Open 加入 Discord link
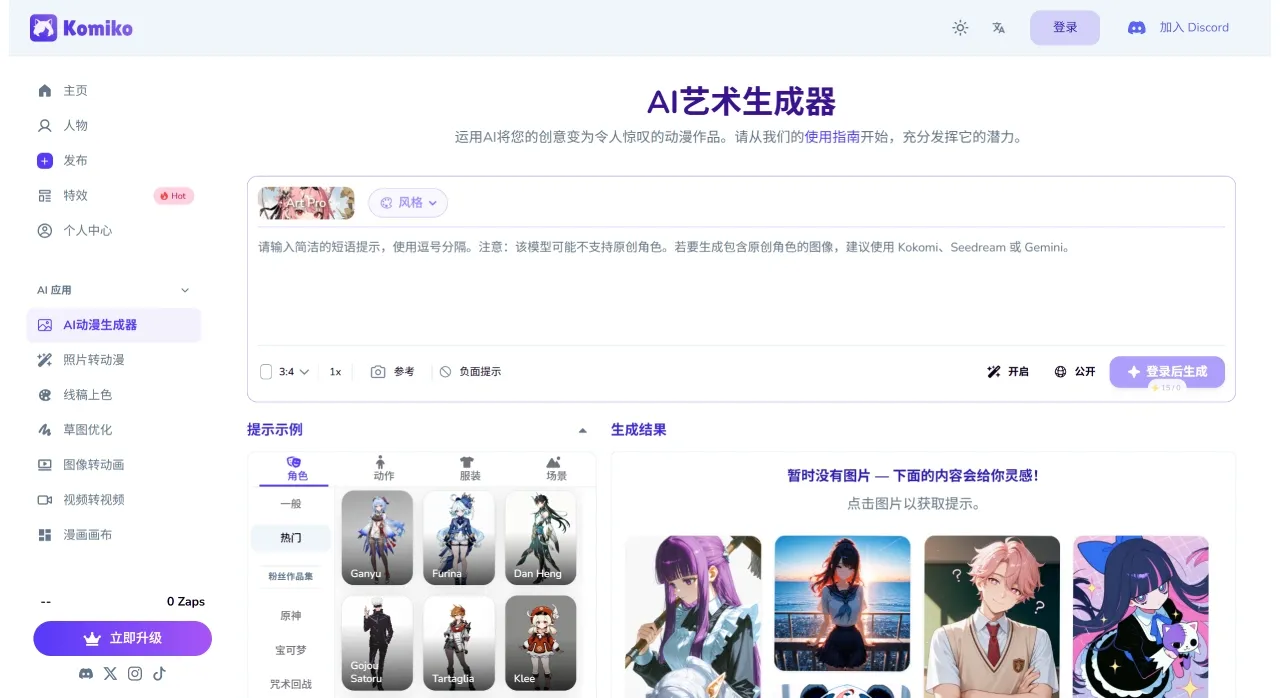This screenshot has width=1280, height=698. (x=1194, y=28)
